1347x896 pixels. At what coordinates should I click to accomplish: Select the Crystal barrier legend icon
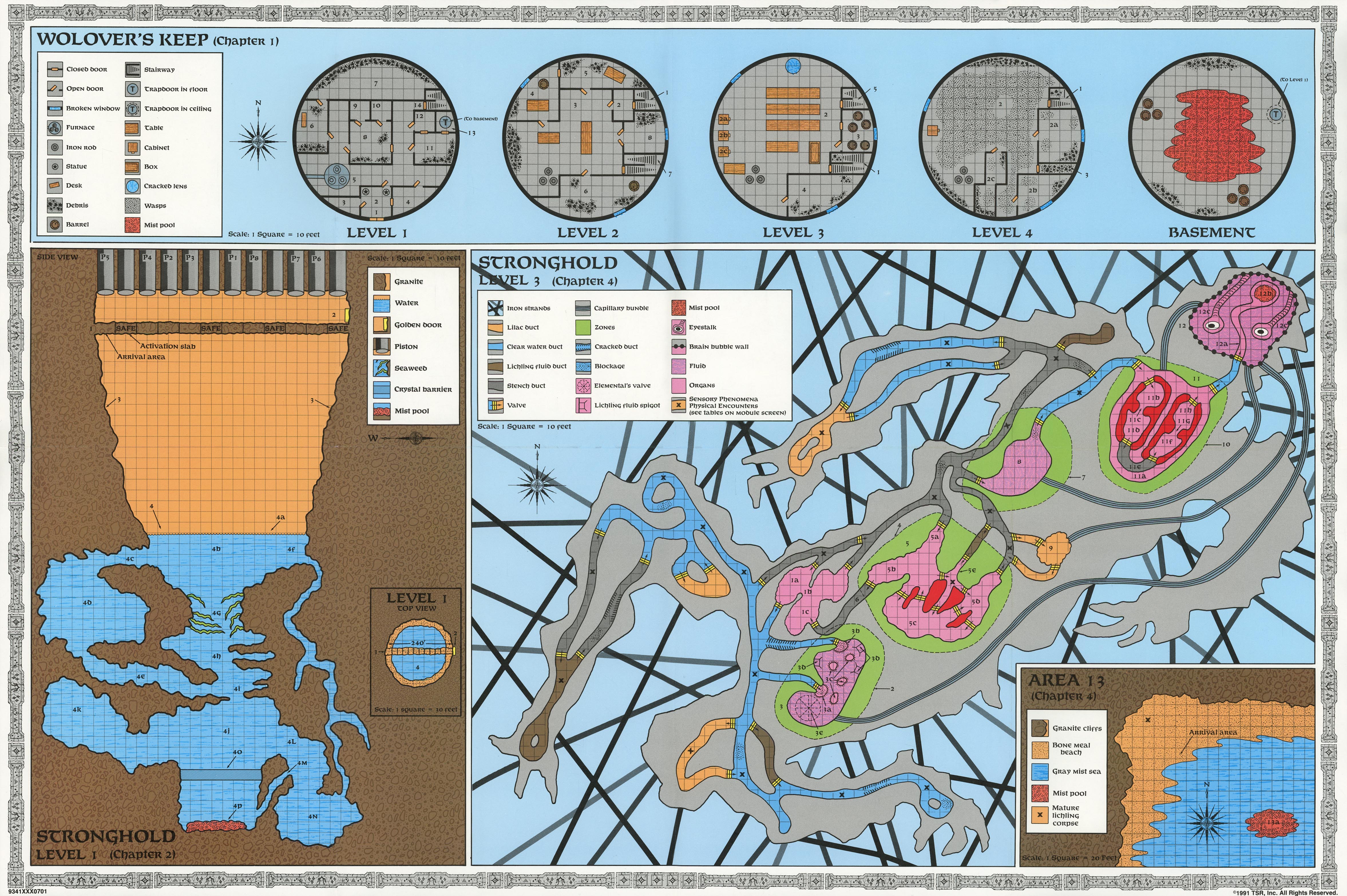[382, 390]
